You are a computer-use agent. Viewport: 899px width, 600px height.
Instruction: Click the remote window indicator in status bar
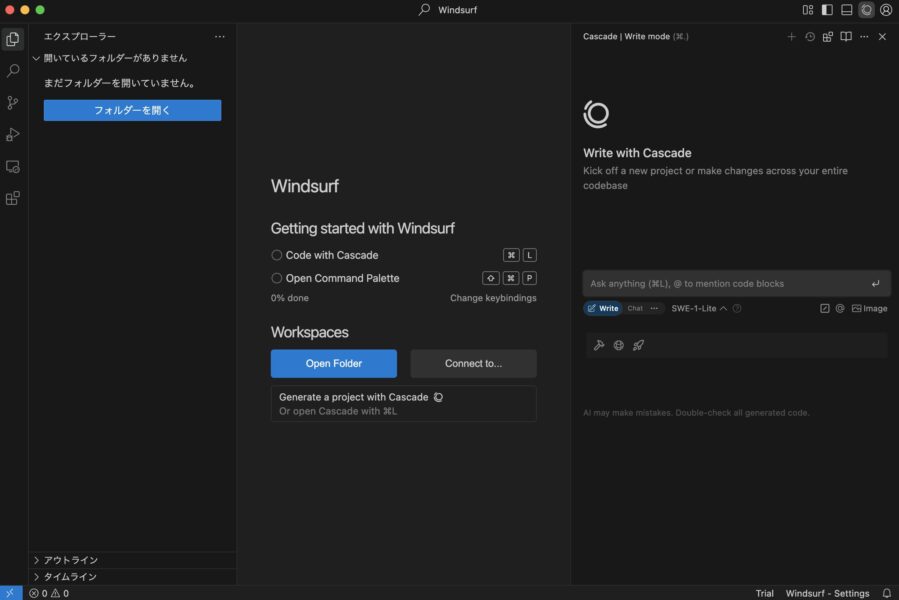11,593
